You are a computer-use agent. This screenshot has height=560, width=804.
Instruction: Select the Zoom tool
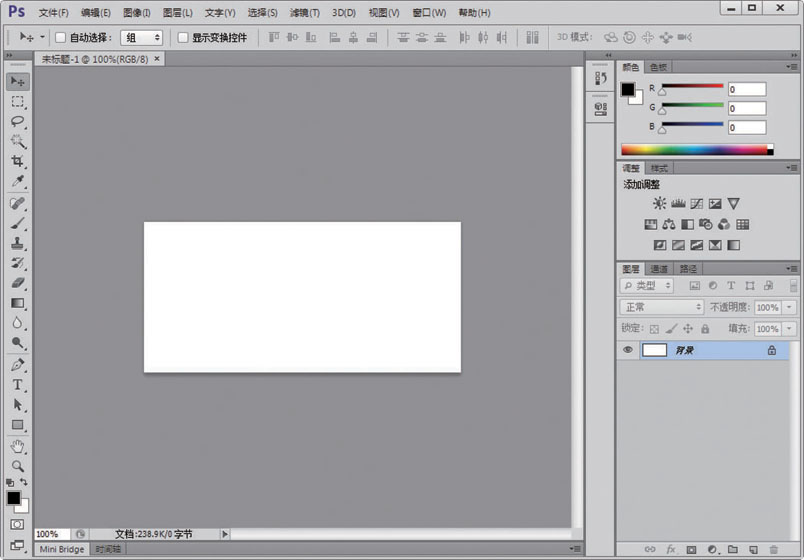coord(17,466)
